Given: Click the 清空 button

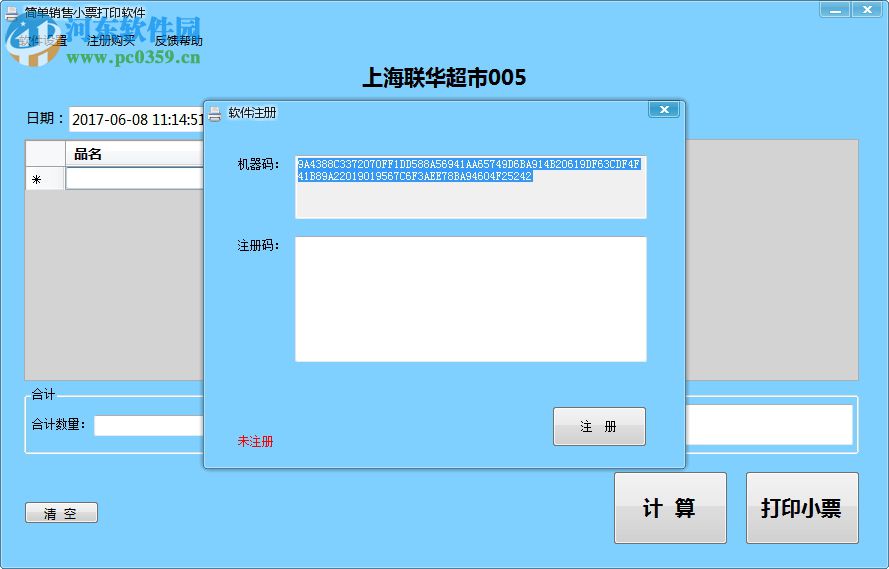Looking at the screenshot, I should click(61, 513).
